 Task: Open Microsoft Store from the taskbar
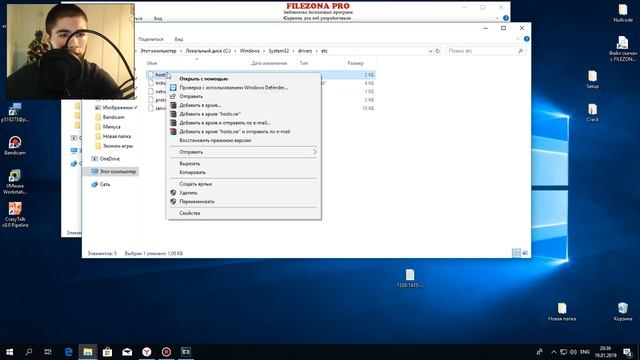coord(107,351)
